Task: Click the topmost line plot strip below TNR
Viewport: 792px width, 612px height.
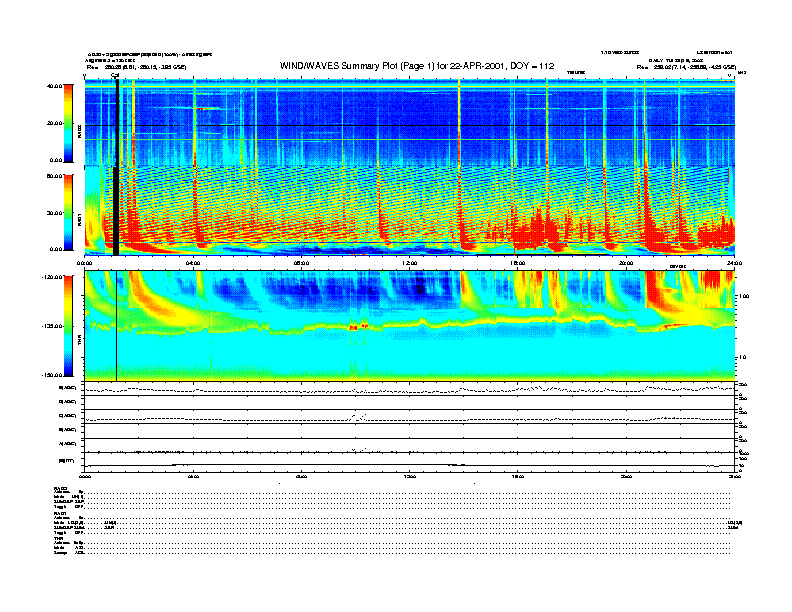Action: click(x=410, y=388)
